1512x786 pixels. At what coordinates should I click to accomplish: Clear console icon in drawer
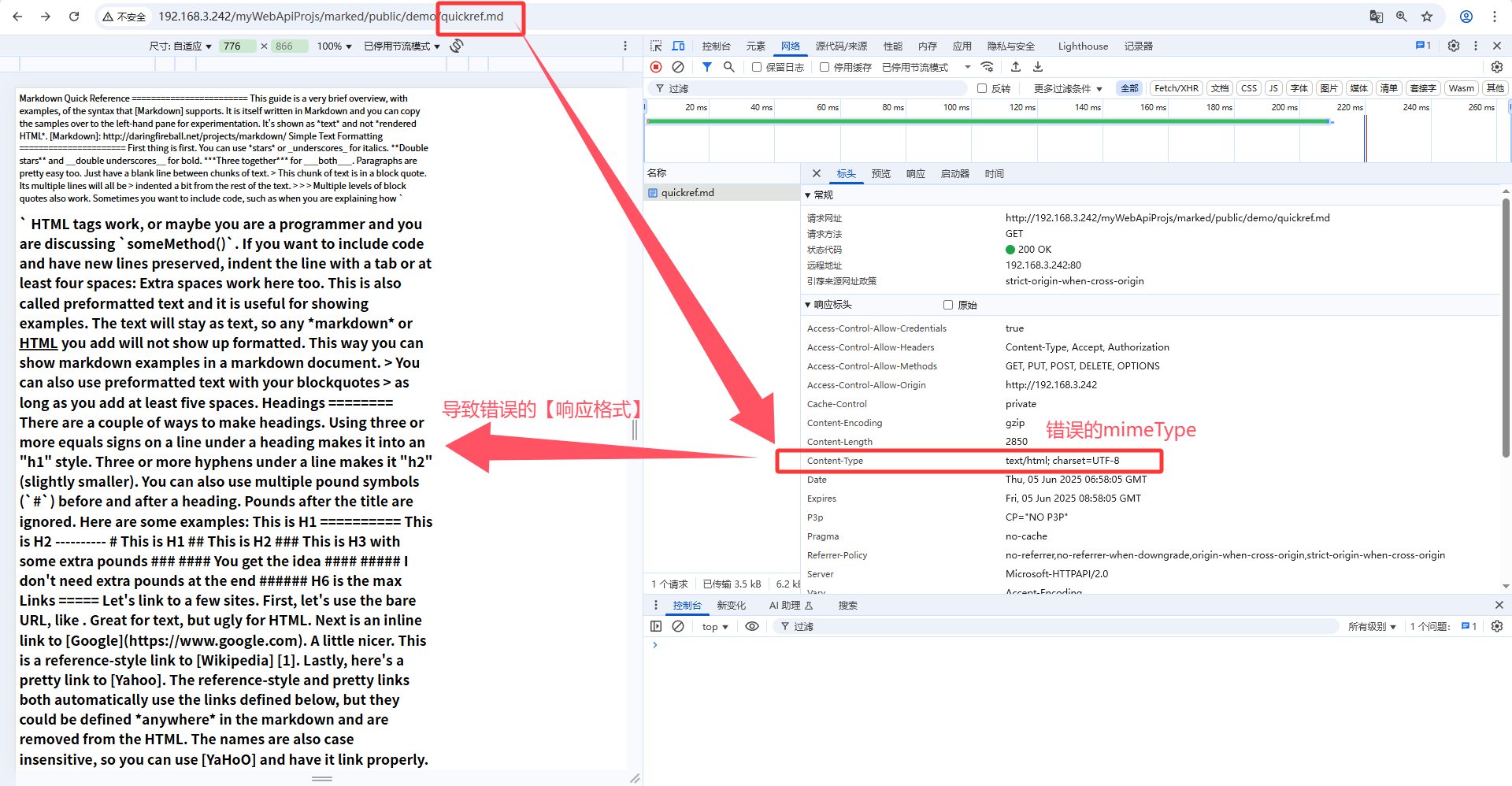[x=678, y=626]
